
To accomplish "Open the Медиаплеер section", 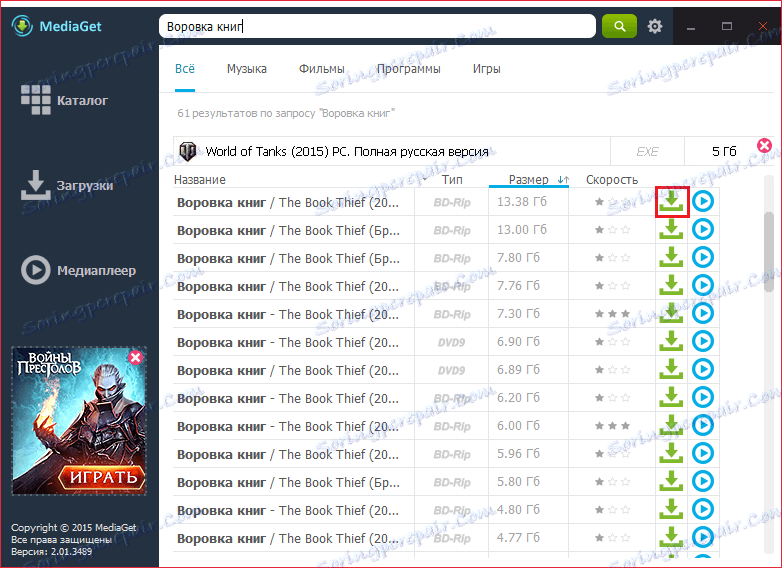I will pos(78,270).
